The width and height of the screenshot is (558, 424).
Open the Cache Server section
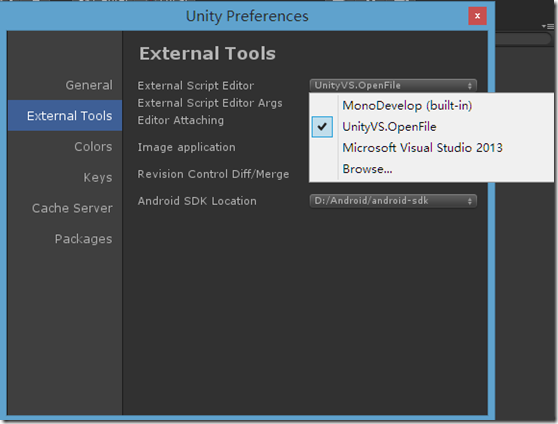click(72, 208)
